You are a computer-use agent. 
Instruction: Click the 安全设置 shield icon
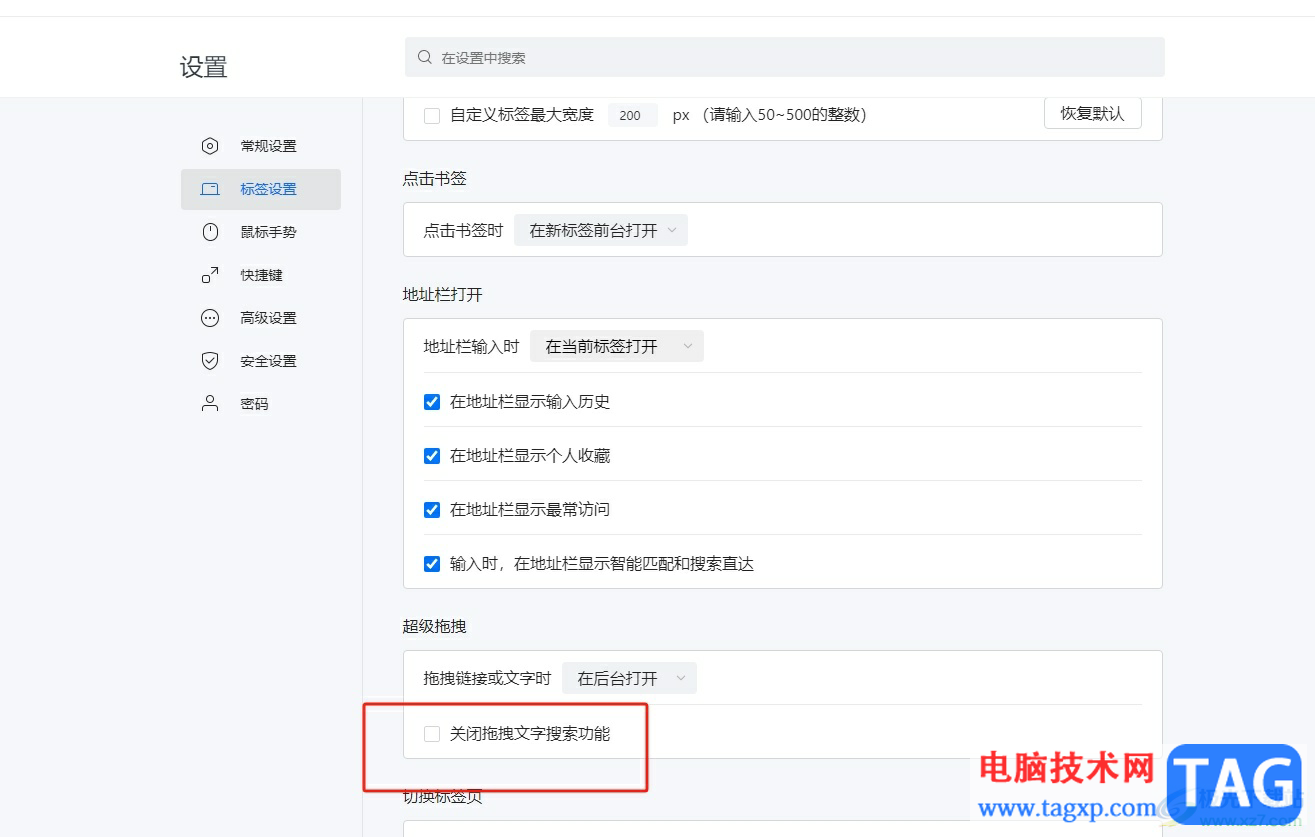click(x=209, y=360)
